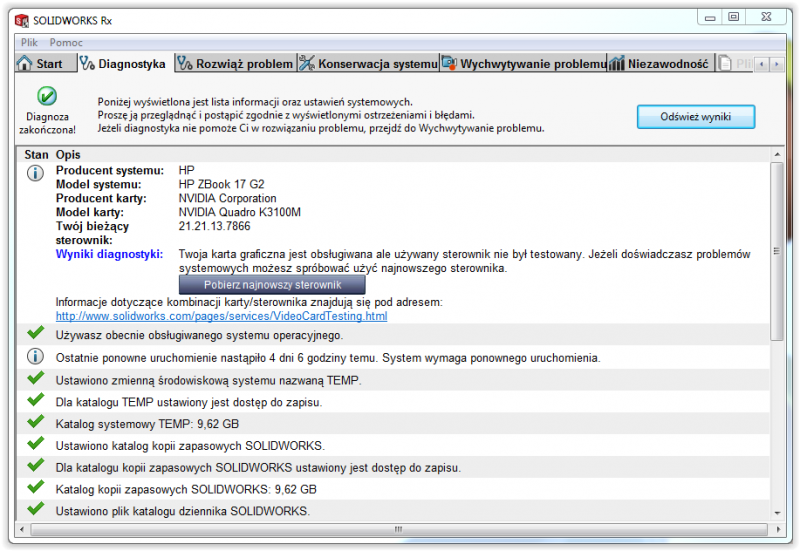The width and height of the screenshot is (800, 551).
Task: Click the Wyniki diagnostyki label
Action: click(109, 254)
